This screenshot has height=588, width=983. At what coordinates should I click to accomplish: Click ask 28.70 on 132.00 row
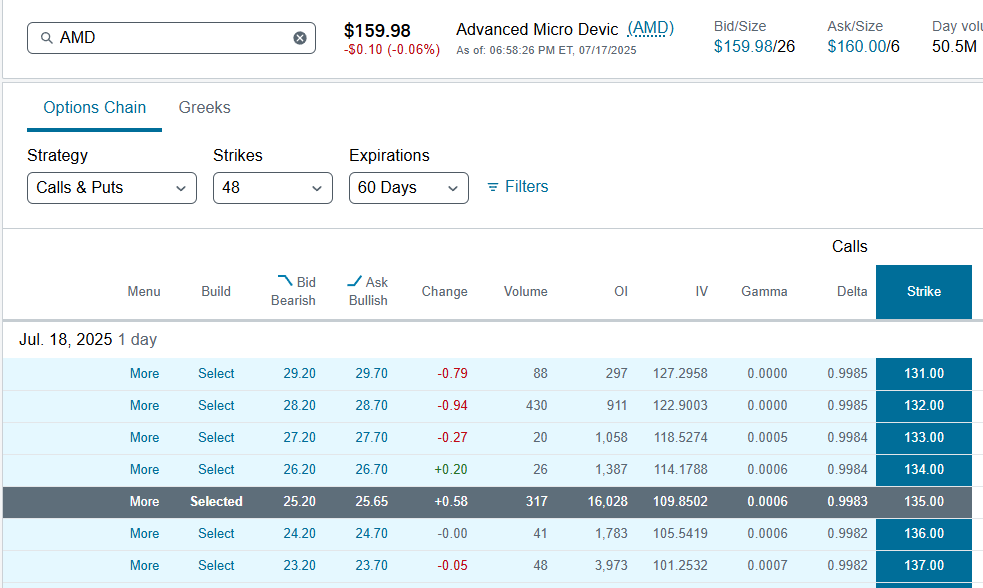372,406
